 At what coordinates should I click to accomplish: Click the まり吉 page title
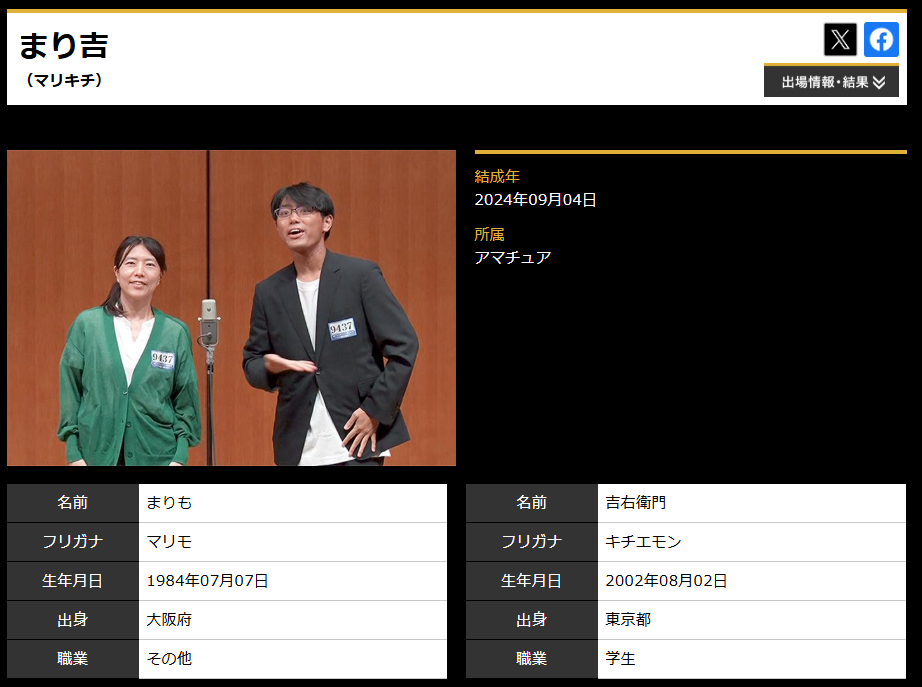click(x=63, y=45)
